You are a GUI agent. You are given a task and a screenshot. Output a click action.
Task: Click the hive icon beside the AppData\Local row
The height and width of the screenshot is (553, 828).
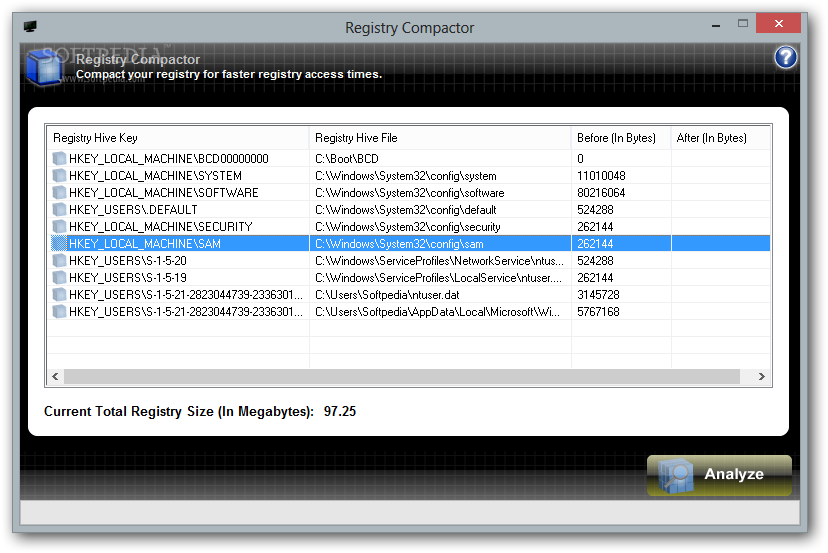click(x=59, y=312)
